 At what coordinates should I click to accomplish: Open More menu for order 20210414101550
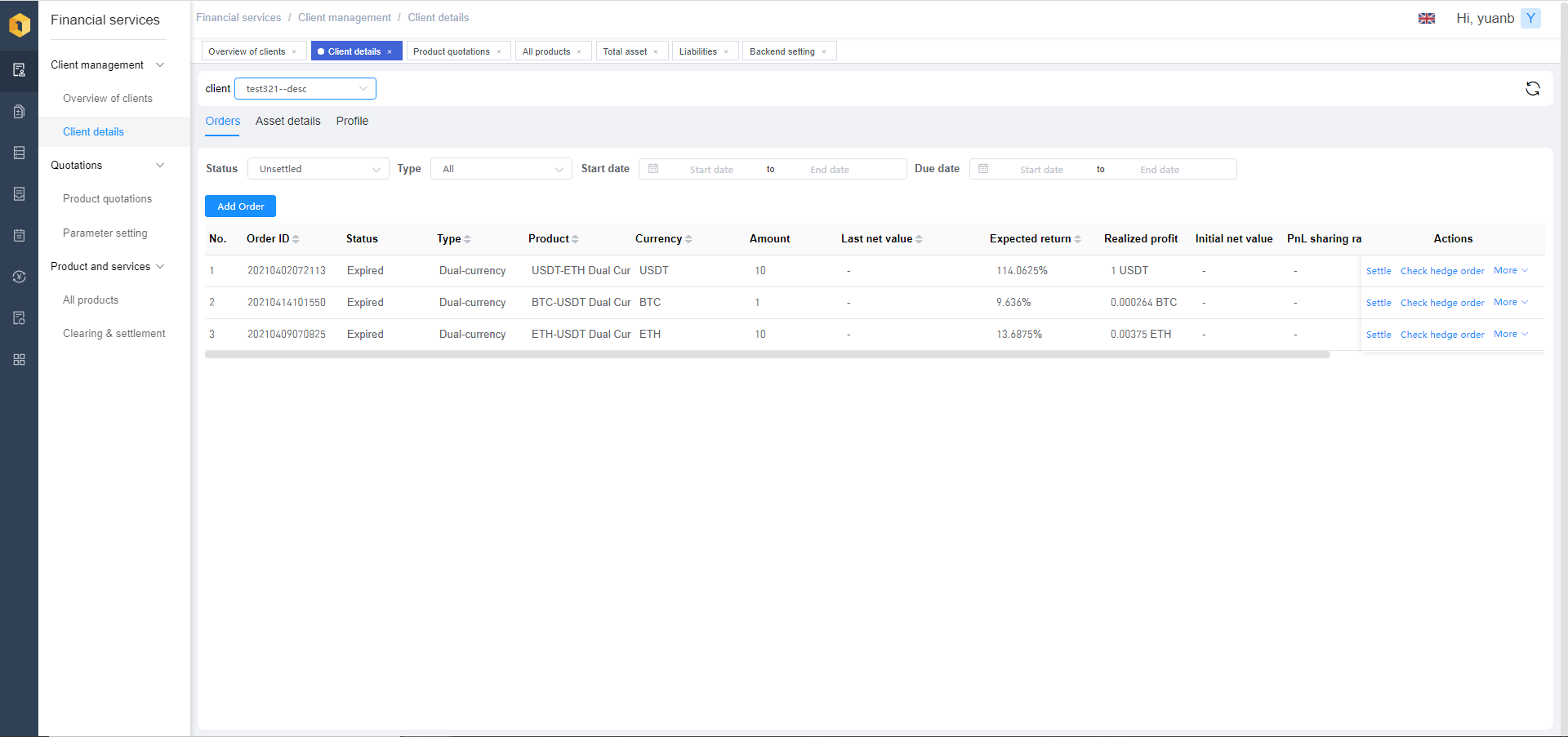coord(1511,302)
